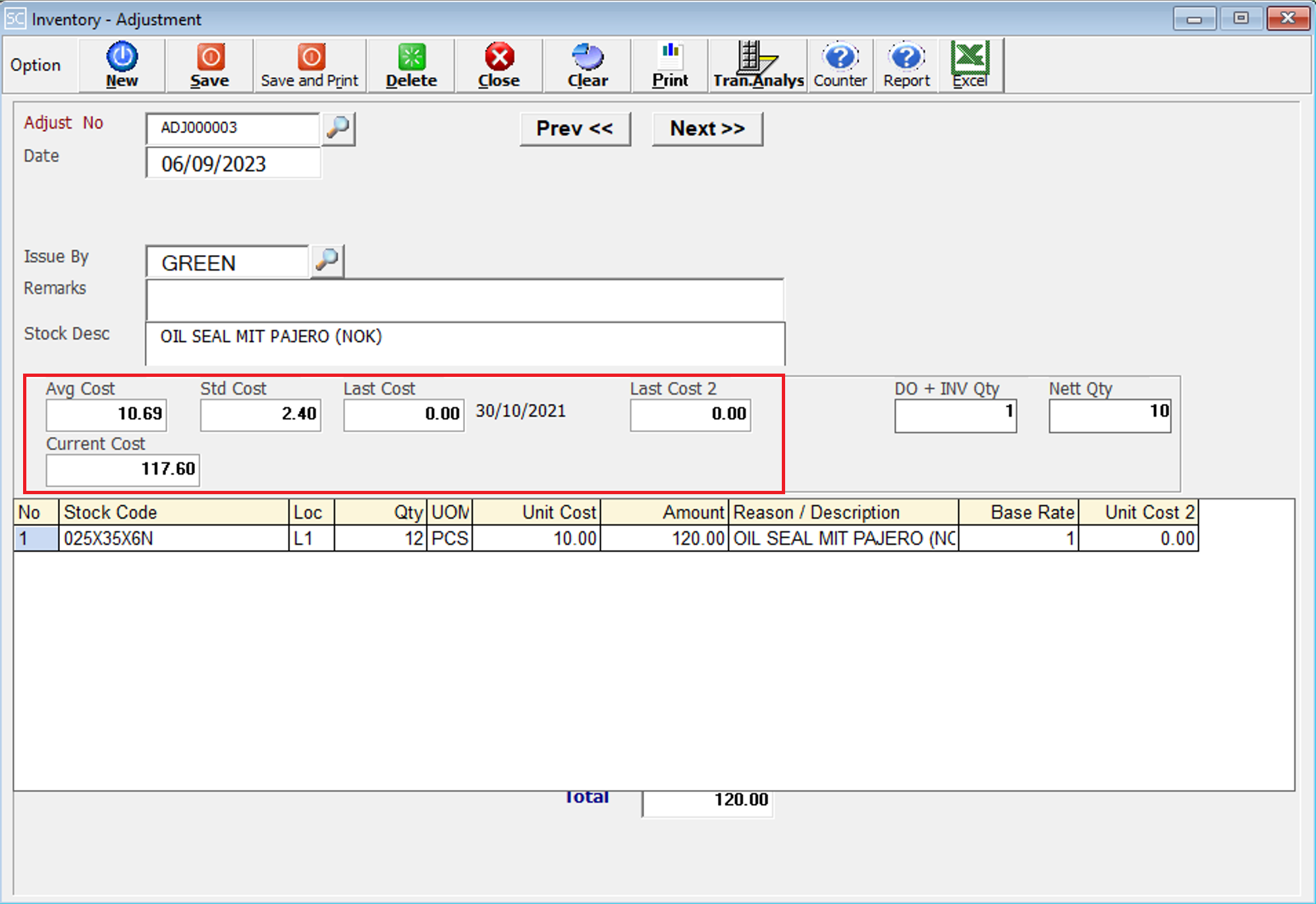The image size is (1316, 904).
Task: Click the New toolbar icon
Action: [122, 65]
